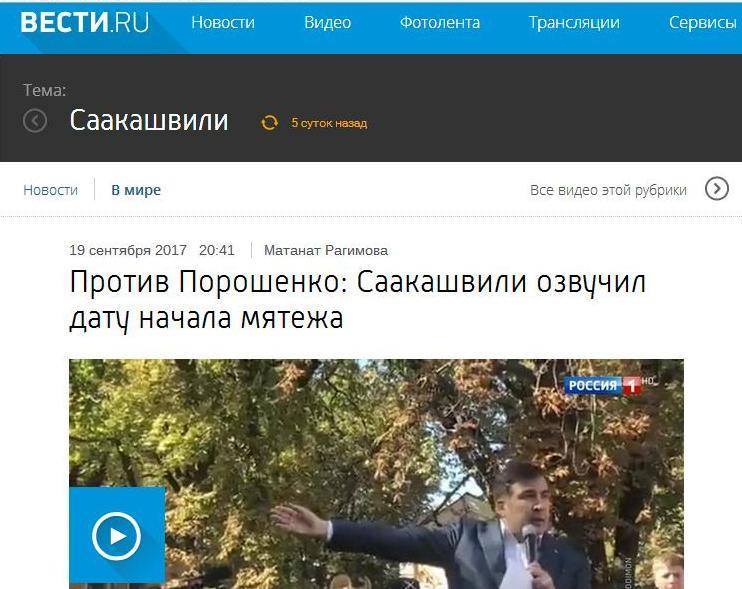This screenshot has height=589, width=742.
Task: Open the Сервисы menu
Action: [703, 23]
